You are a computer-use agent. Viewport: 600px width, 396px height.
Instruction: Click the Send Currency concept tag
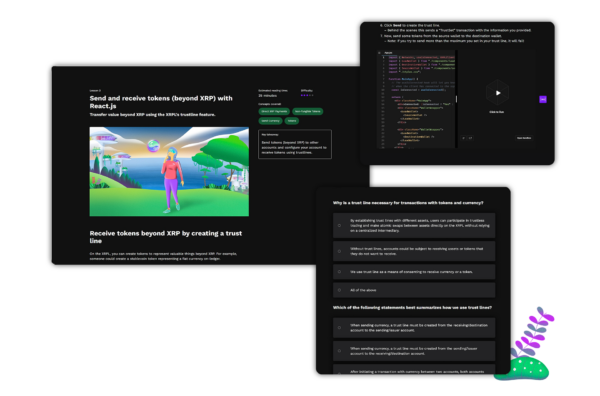[271, 121]
